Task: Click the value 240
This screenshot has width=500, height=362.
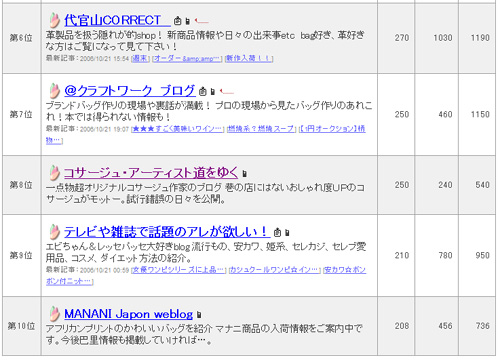Action: pos(445,185)
